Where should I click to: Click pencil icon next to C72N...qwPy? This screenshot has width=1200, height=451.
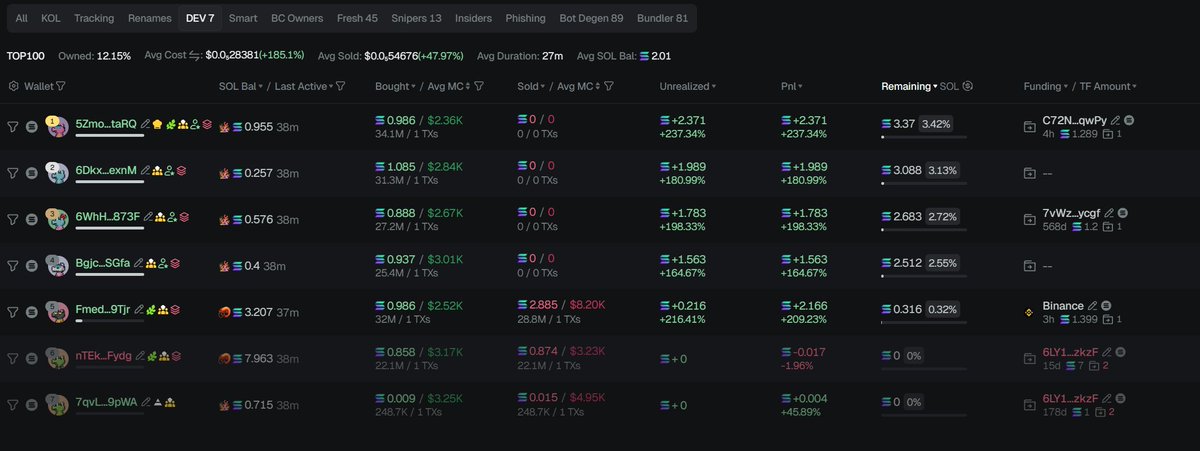(x=1116, y=120)
